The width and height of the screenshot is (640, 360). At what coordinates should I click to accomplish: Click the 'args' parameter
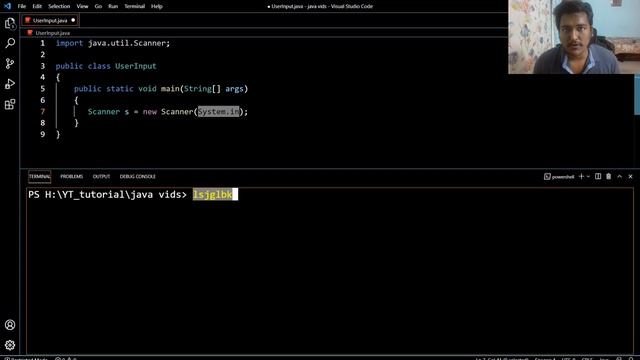click(234, 89)
